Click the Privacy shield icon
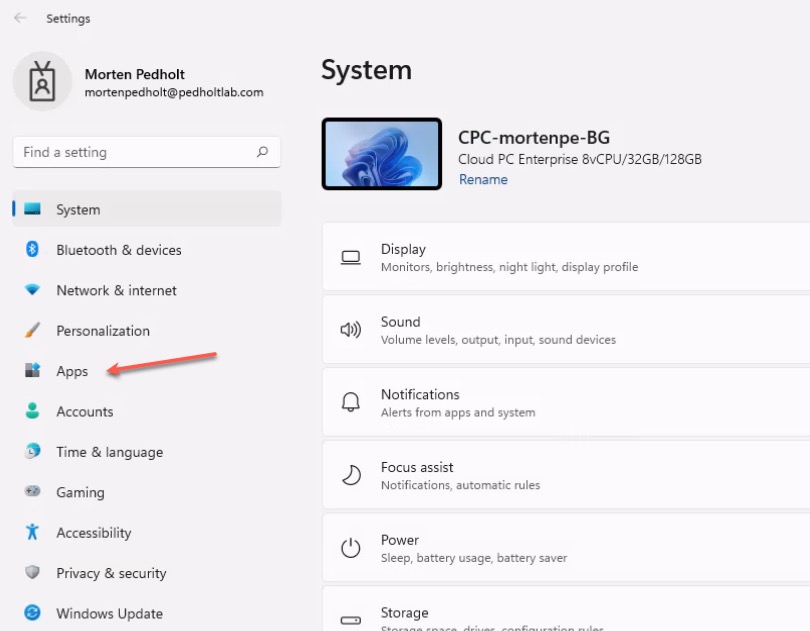The image size is (810, 631). 32,572
